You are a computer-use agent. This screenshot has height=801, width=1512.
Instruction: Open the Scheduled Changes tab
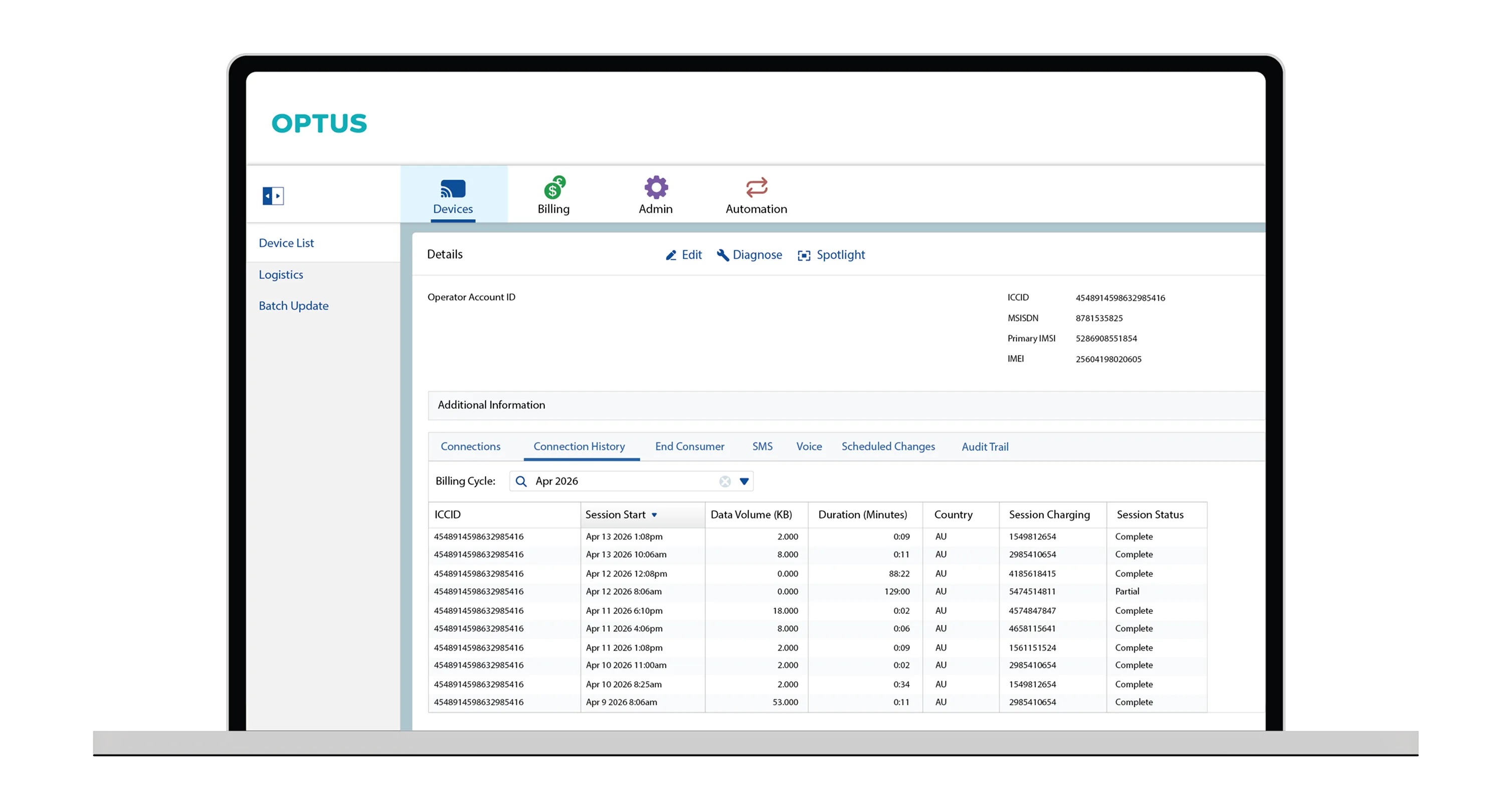point(888,446)
